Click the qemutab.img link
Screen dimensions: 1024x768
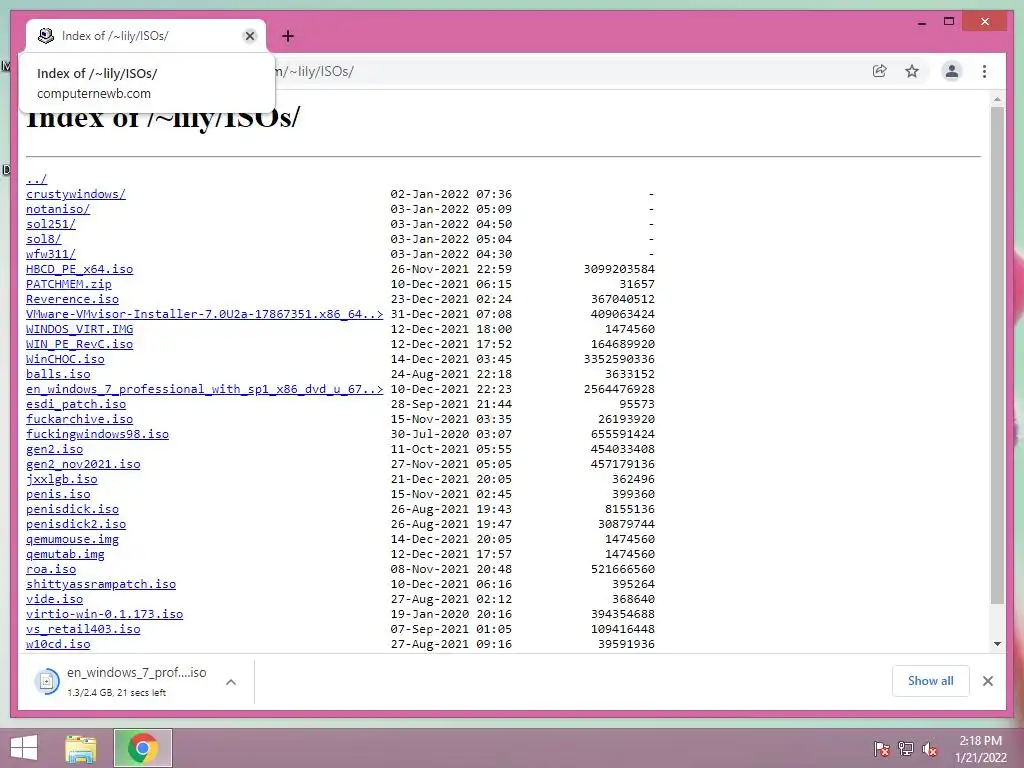(x=65, y=554)
